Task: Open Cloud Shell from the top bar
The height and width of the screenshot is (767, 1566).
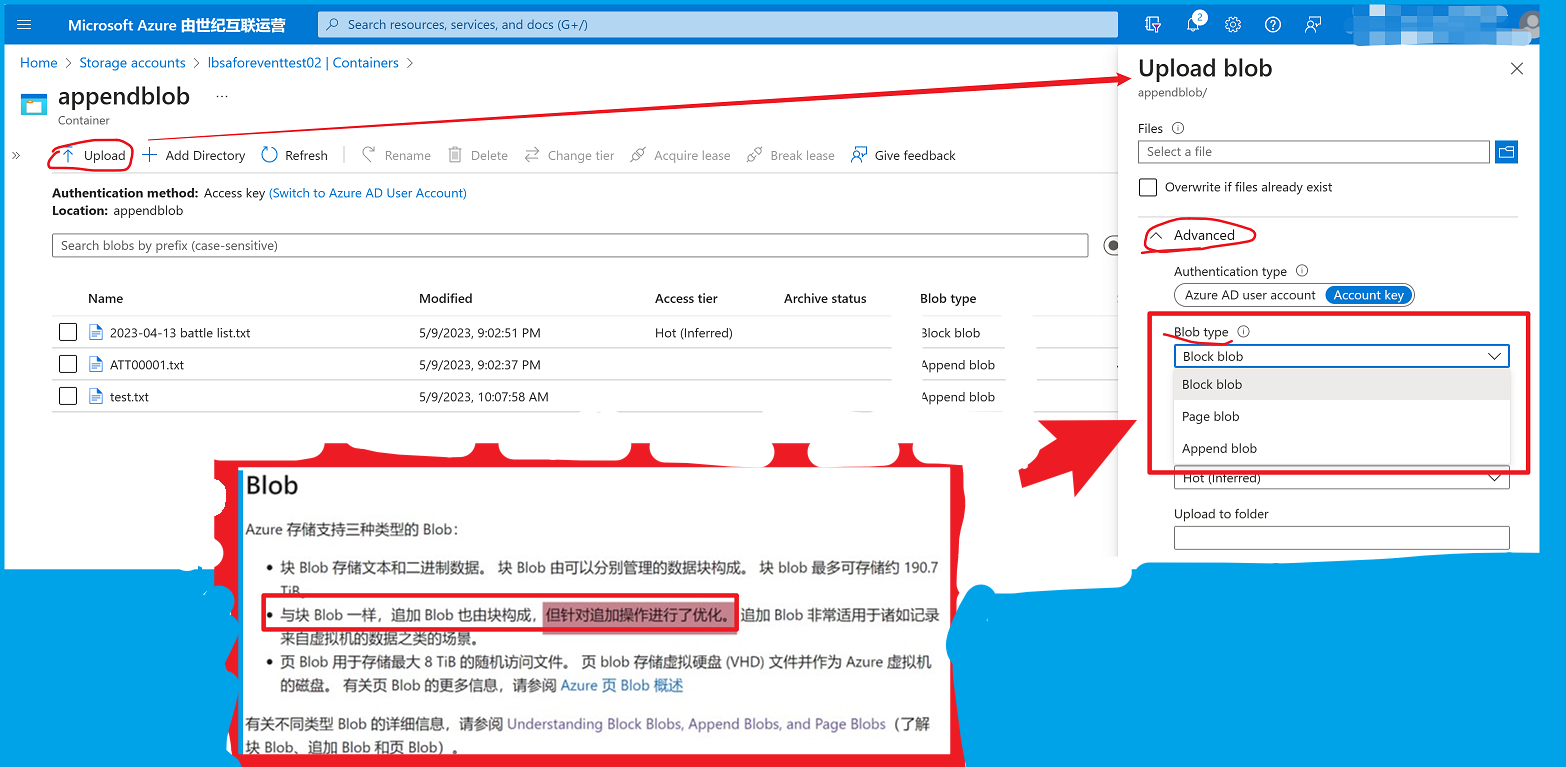Action: coord(1154,25)
